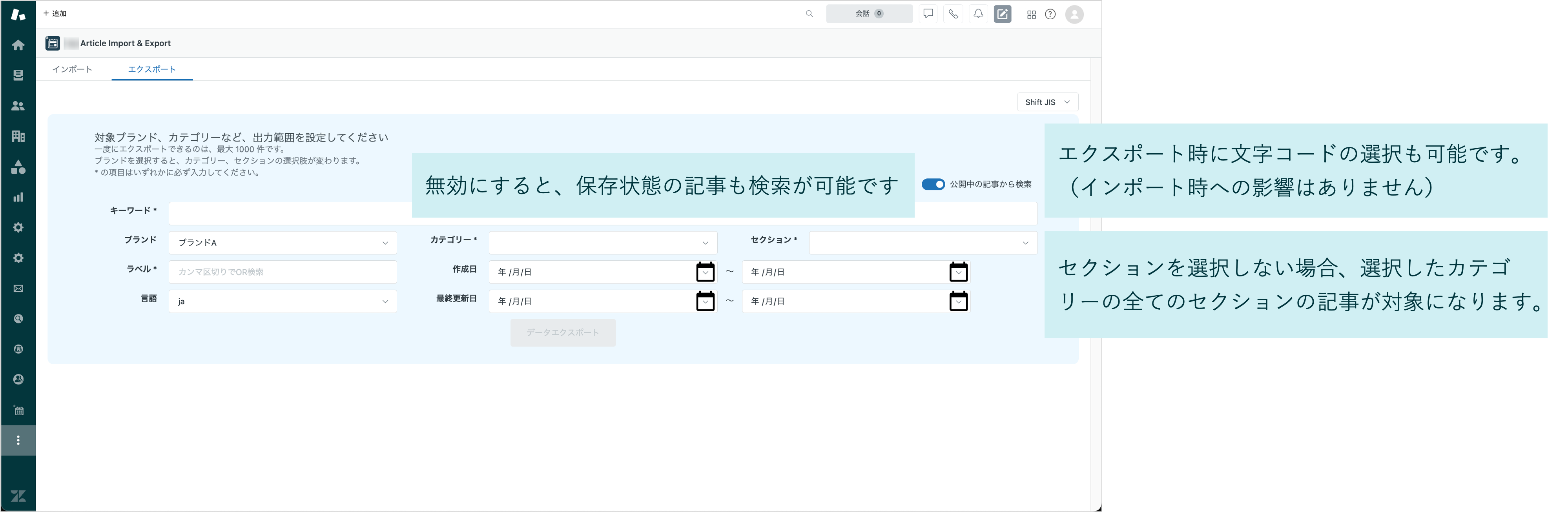Open the Zendesk products grid icon
The width and height of the screenshot is (1568, 512).
coord(1031,14)
